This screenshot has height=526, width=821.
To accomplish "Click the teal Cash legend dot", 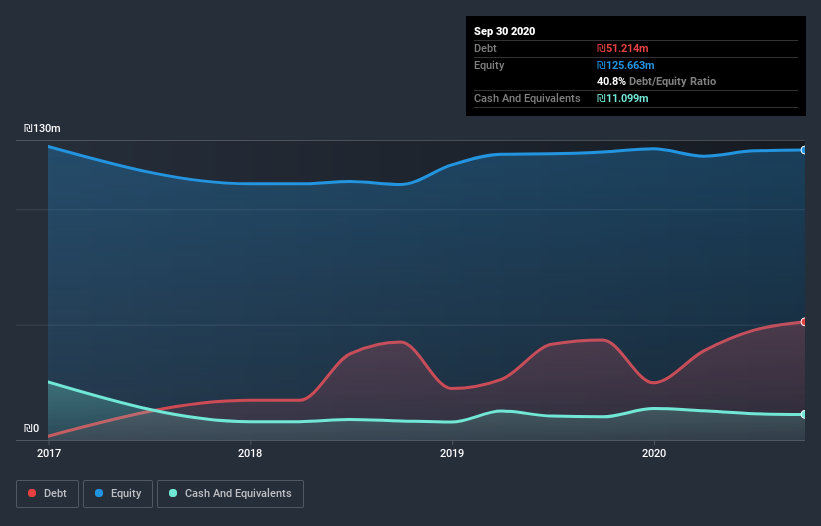I will 173,493.
